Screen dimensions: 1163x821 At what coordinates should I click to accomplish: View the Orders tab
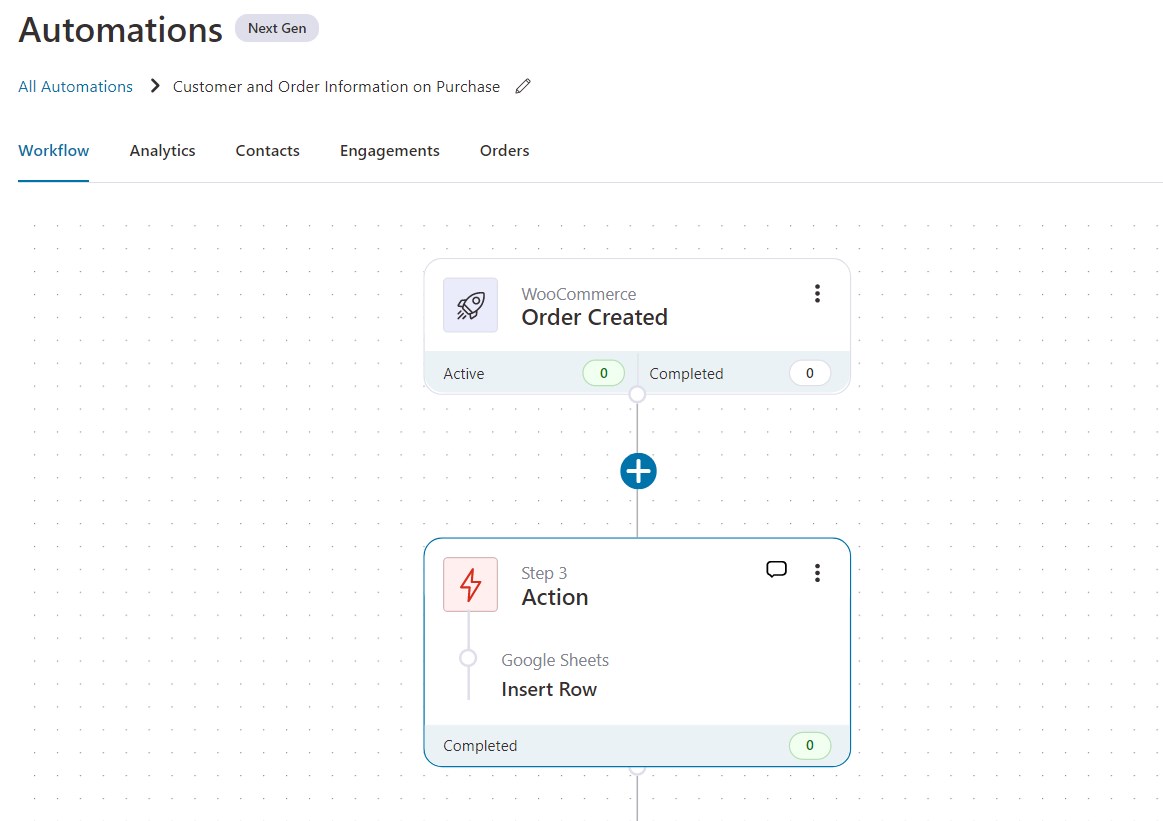tap(504, 150)
